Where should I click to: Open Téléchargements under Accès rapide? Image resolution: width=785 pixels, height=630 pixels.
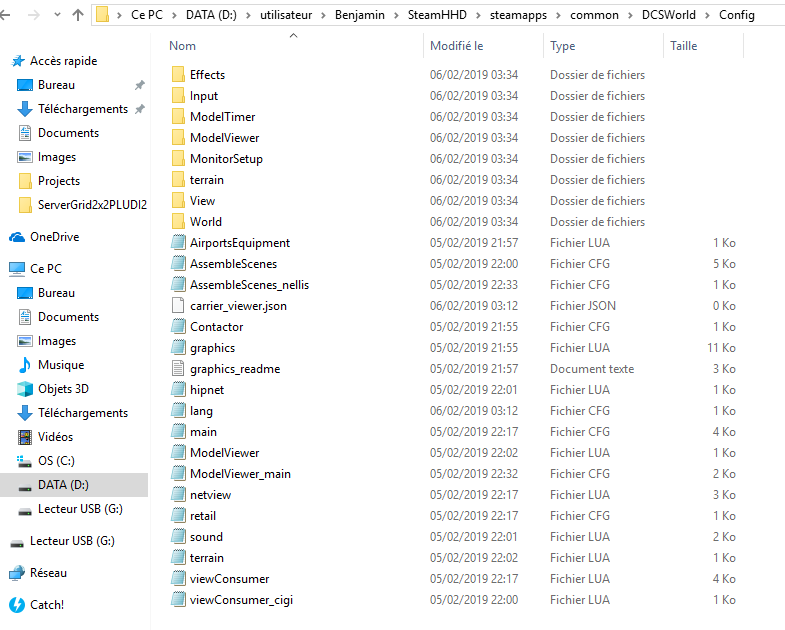83,109
